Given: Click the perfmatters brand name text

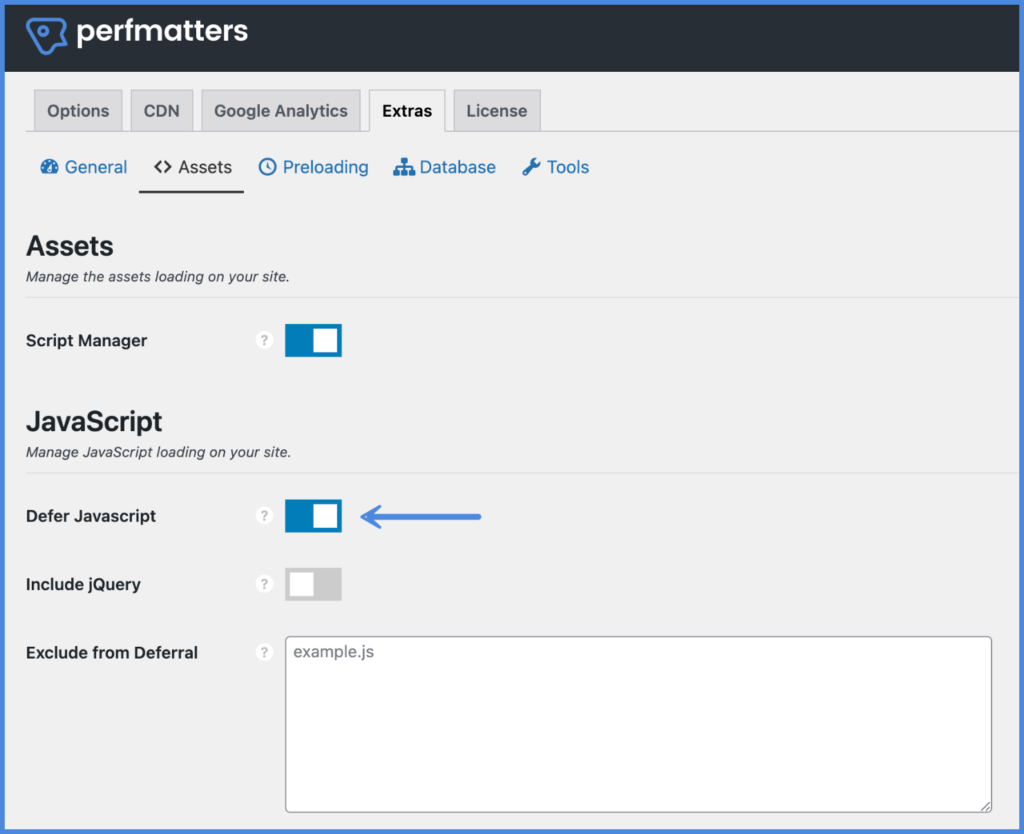Looking at the screenshot, I should (162, 31).
